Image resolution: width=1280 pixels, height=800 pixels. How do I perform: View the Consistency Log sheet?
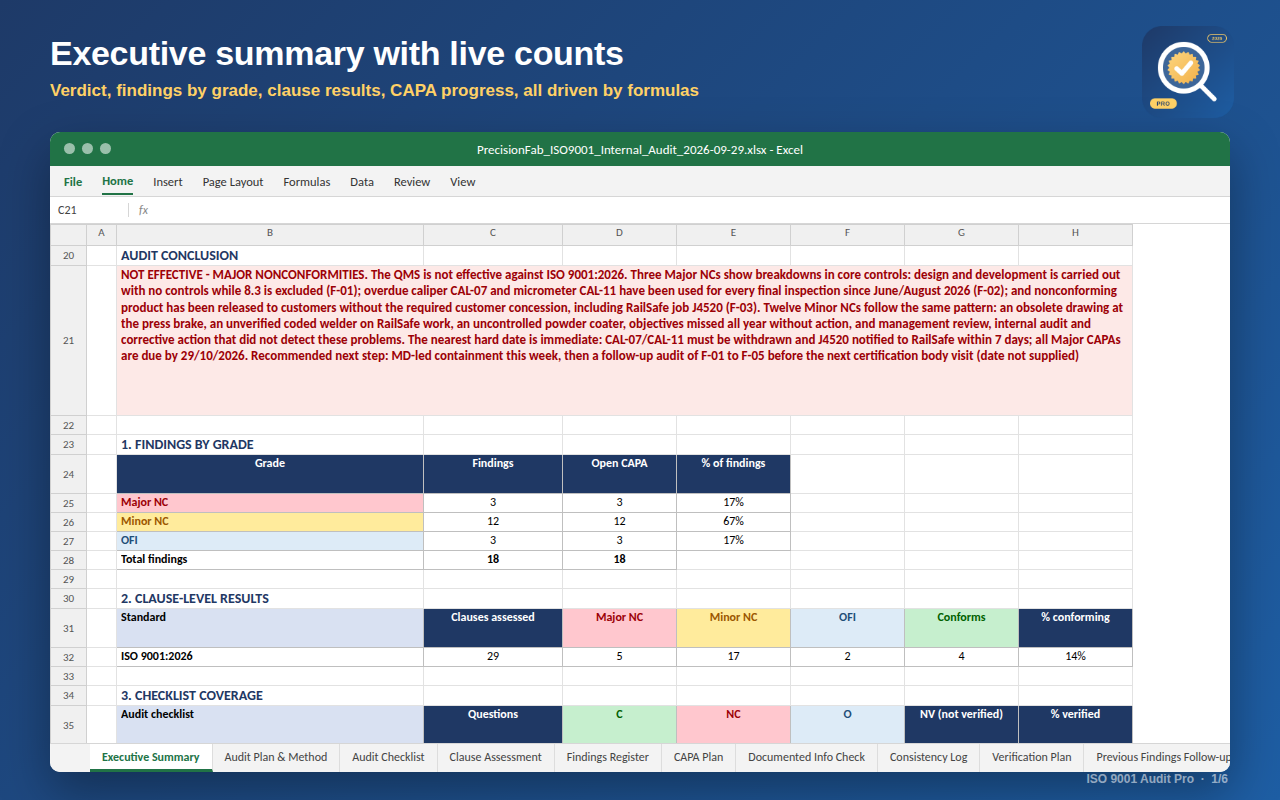(x=929, y=757)
